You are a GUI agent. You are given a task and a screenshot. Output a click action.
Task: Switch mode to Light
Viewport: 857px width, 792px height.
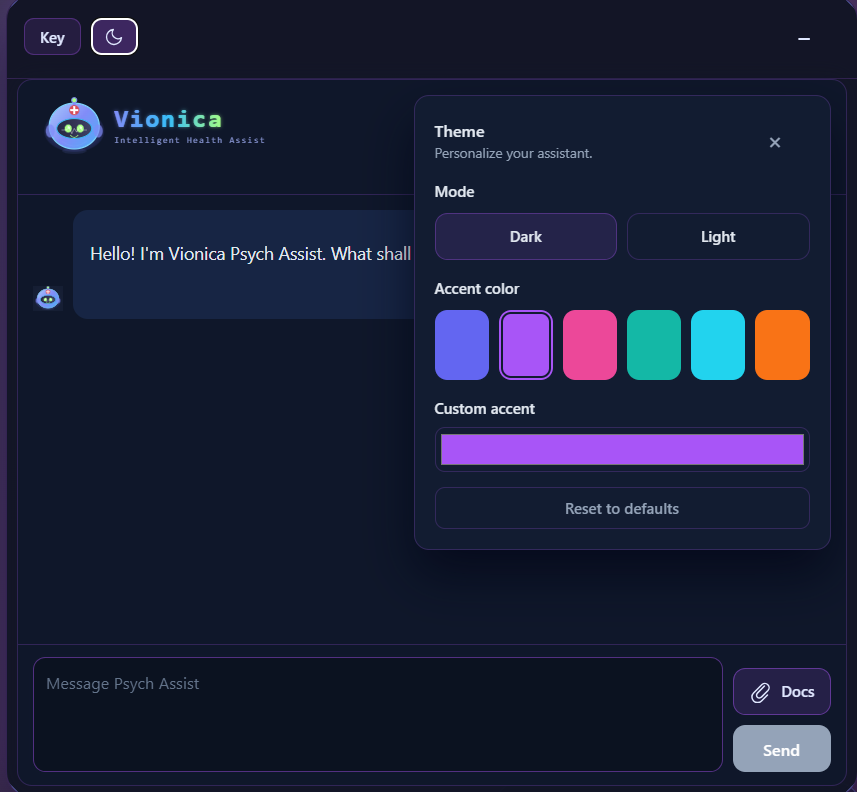[717, 236]
